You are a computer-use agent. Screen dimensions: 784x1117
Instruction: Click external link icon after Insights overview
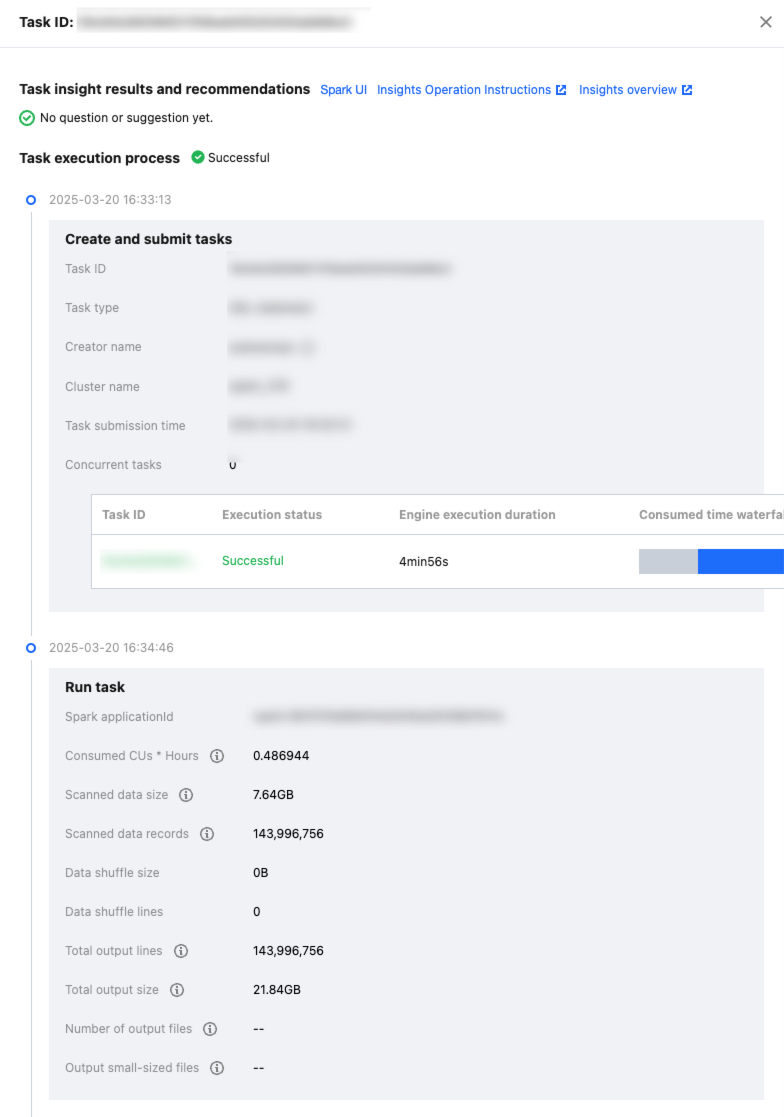pyautogui.click(x=687, y=90)
